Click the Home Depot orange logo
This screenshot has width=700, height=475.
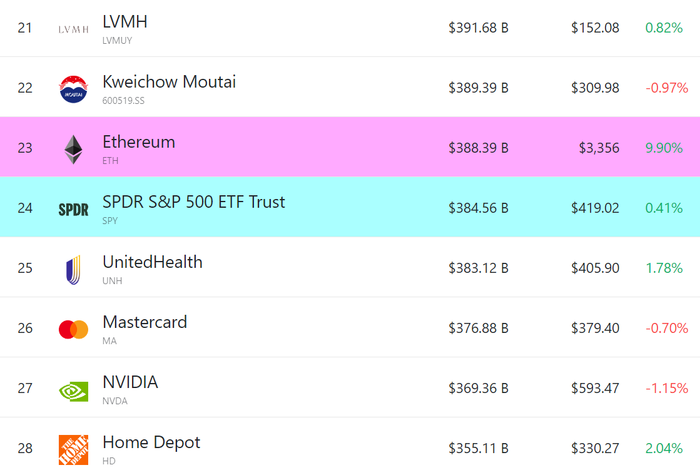(73, 450)
